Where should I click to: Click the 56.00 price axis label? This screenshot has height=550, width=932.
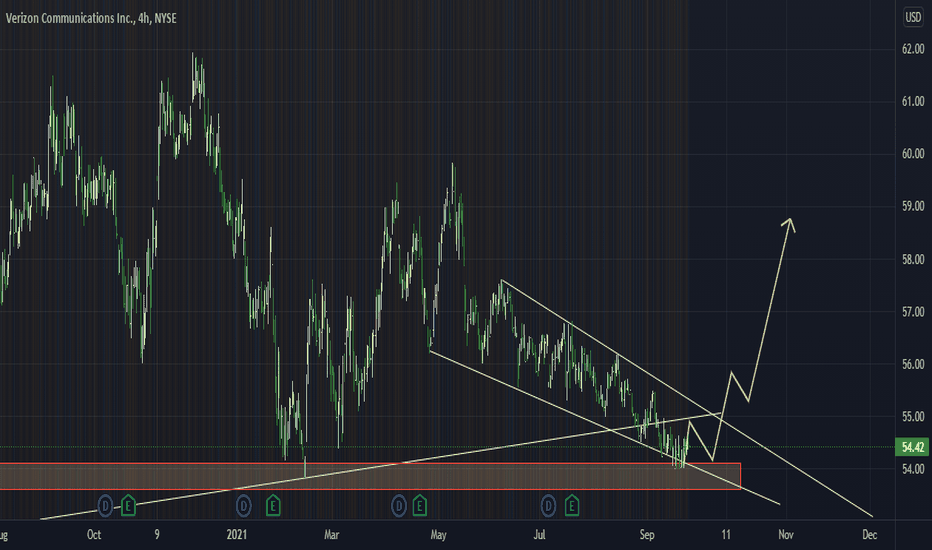pyautogui.click(x=913, y=364)
